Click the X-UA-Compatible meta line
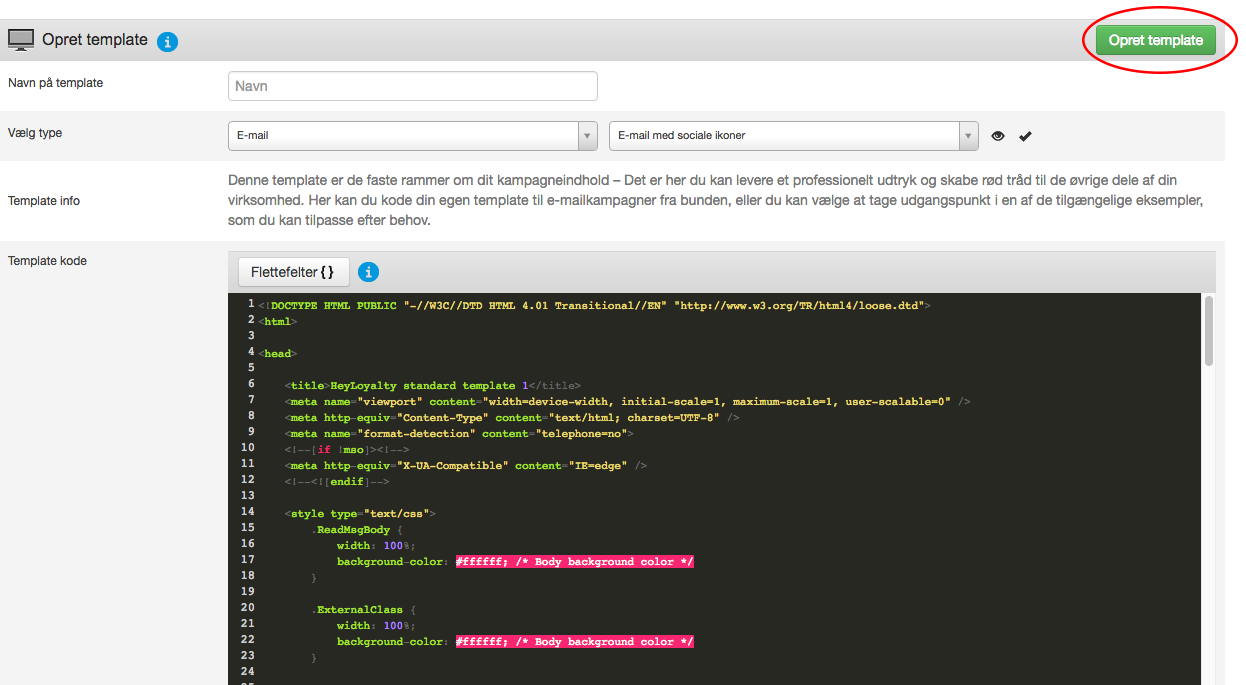The height and width of the screenshot is (685, 1246). pos(465,465)
